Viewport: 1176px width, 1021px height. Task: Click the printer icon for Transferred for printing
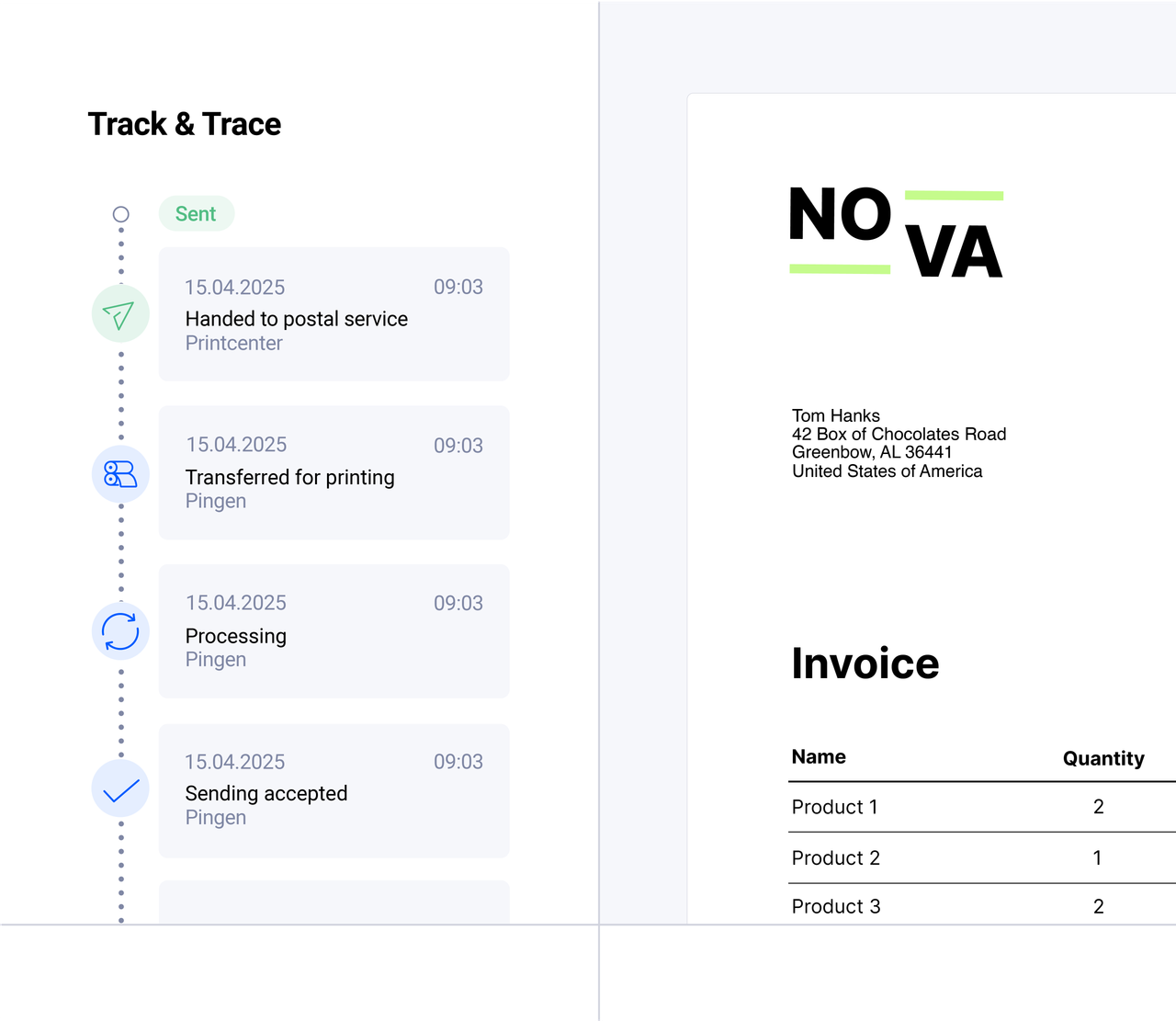tap(119, 473)
